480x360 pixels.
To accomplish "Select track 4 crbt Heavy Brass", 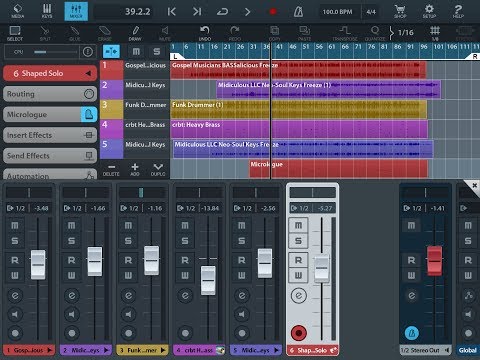I will (x=135, y=129).
